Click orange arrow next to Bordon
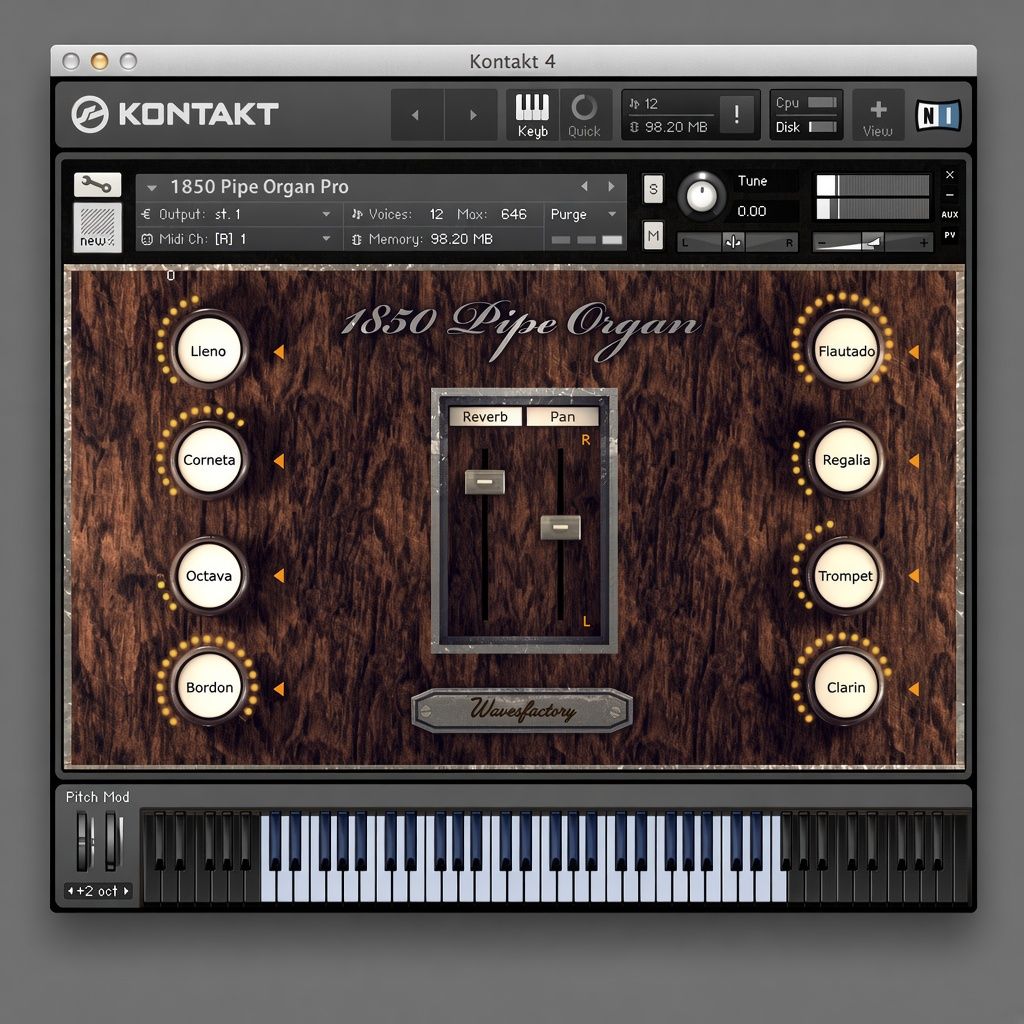This screenshot has width=1024, height=1024. pyautogui.click(x=279, y=689)
